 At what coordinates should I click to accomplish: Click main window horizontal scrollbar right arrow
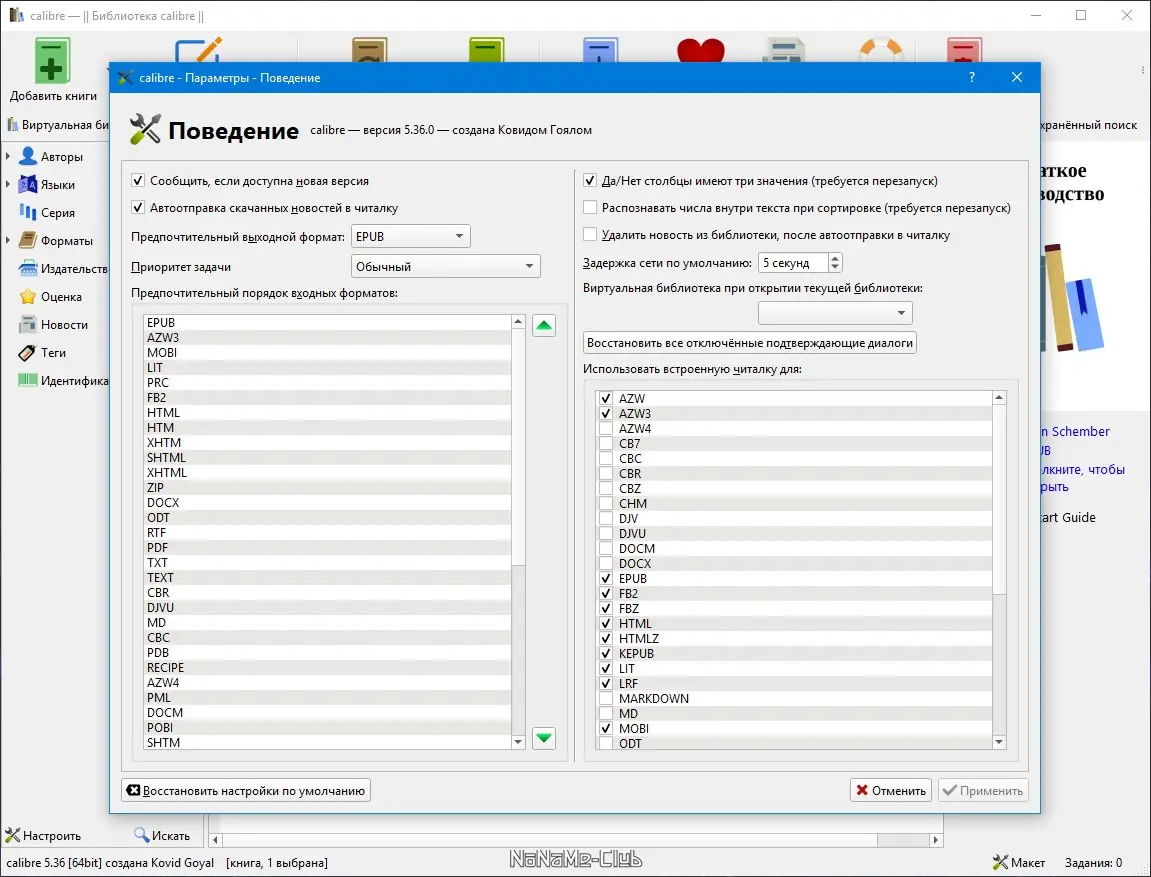(935, 840)
